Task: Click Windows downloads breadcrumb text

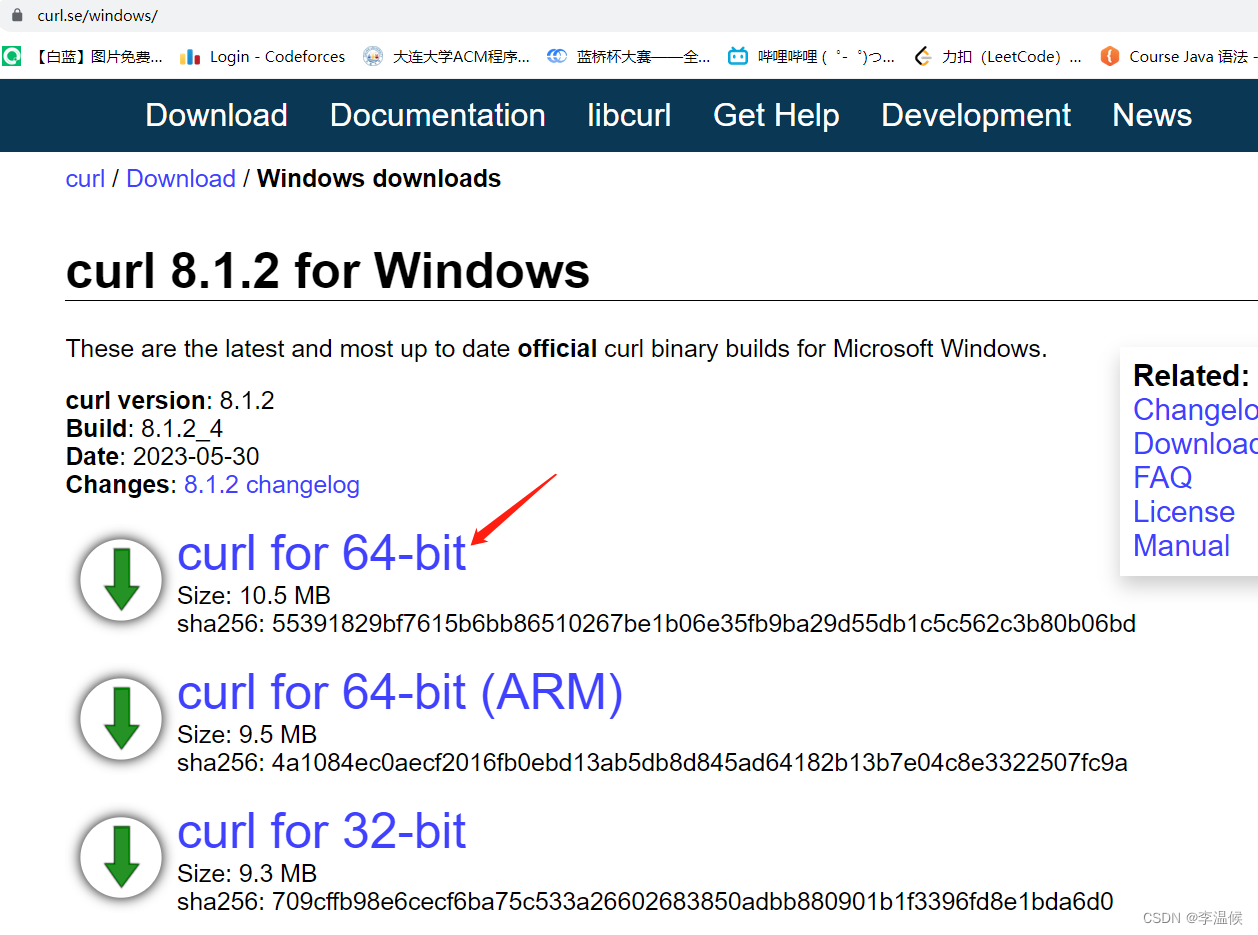Action: [x=379, y=179]
